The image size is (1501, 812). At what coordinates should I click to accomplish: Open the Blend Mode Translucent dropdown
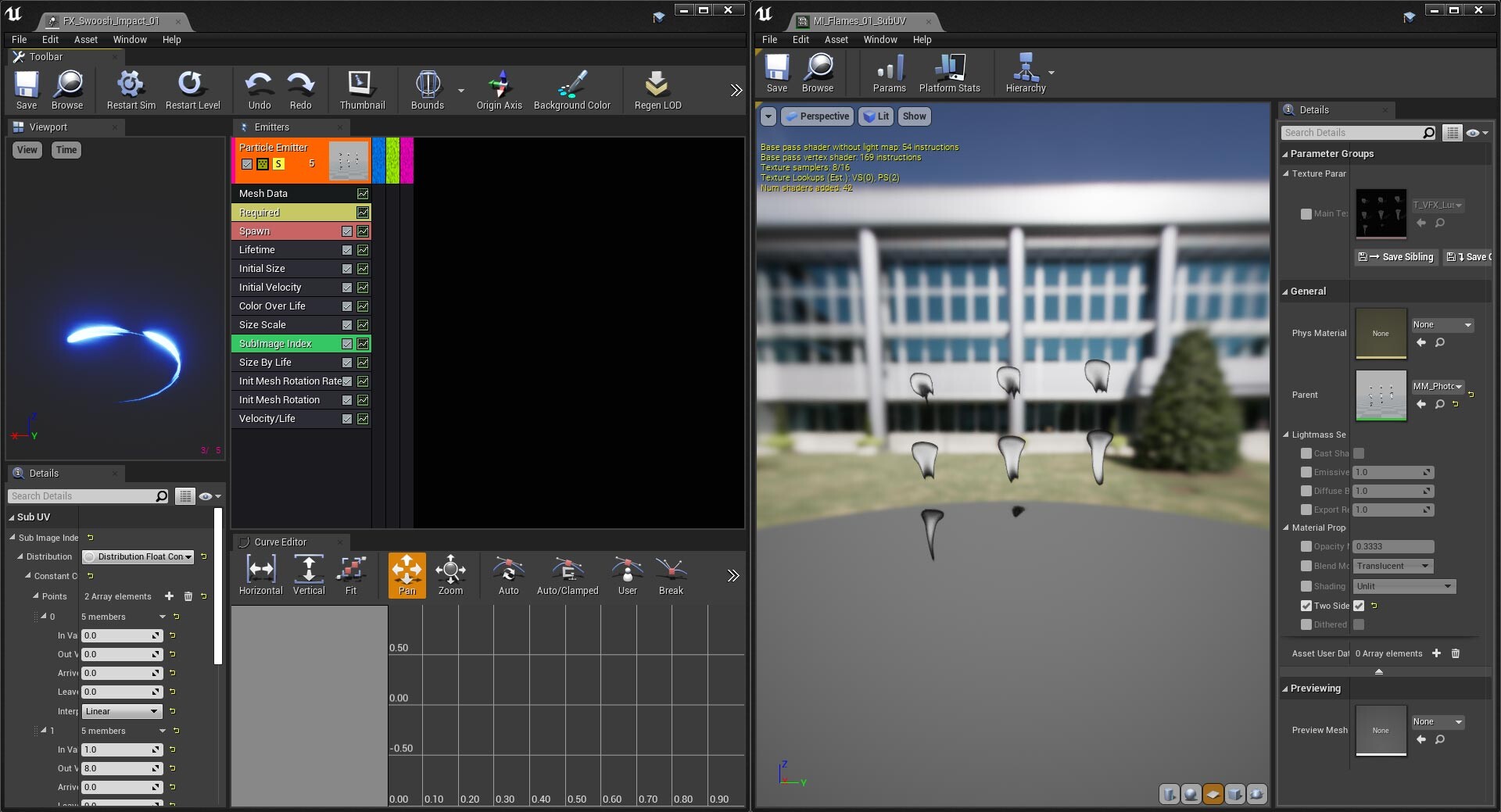(1392, 566)
